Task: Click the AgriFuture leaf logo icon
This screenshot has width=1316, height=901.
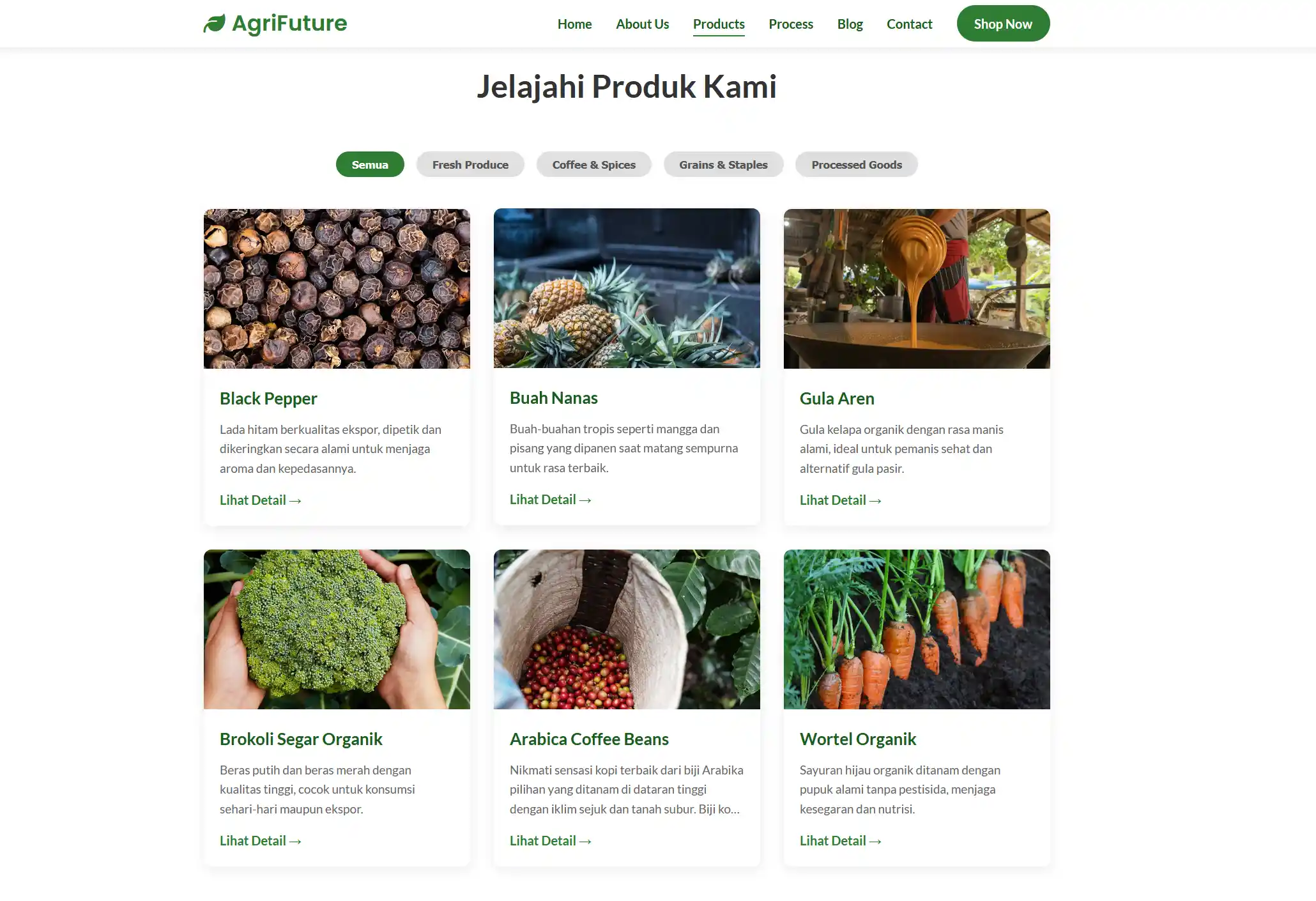Action: [214, 24]
